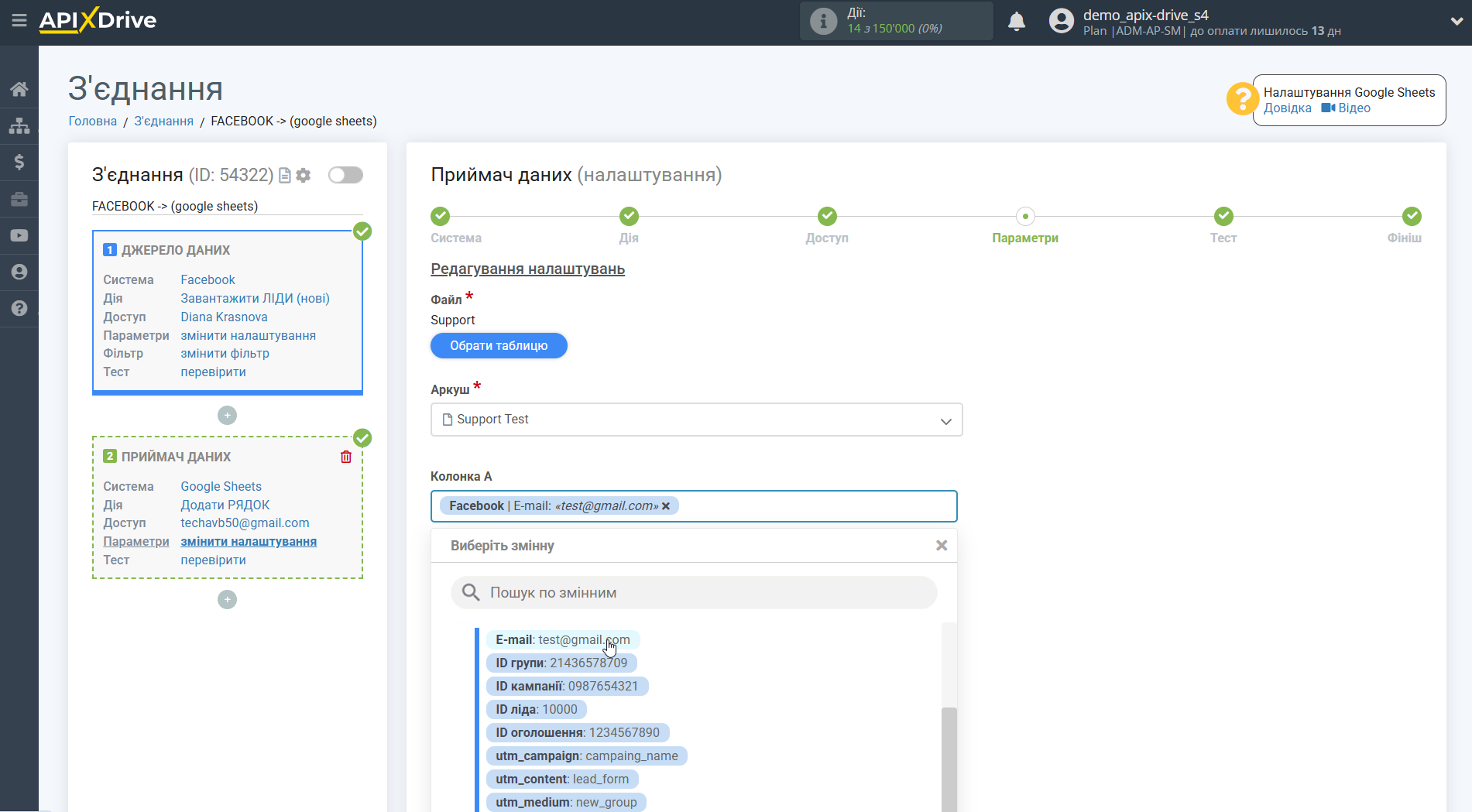The image size is (1472, 812).
Task: Go to the Головна breadcrumb
Action: 93,122
